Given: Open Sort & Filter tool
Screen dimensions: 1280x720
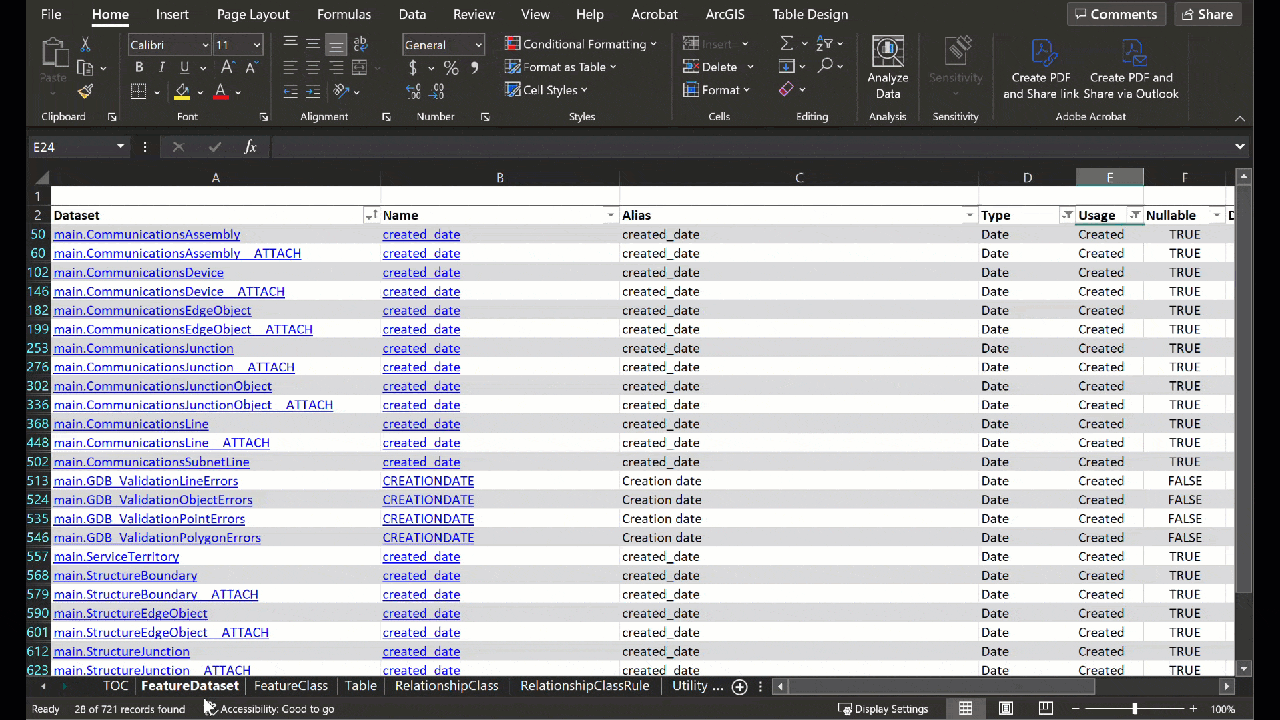Looking at the screenshot, I should tap(825, 44).
